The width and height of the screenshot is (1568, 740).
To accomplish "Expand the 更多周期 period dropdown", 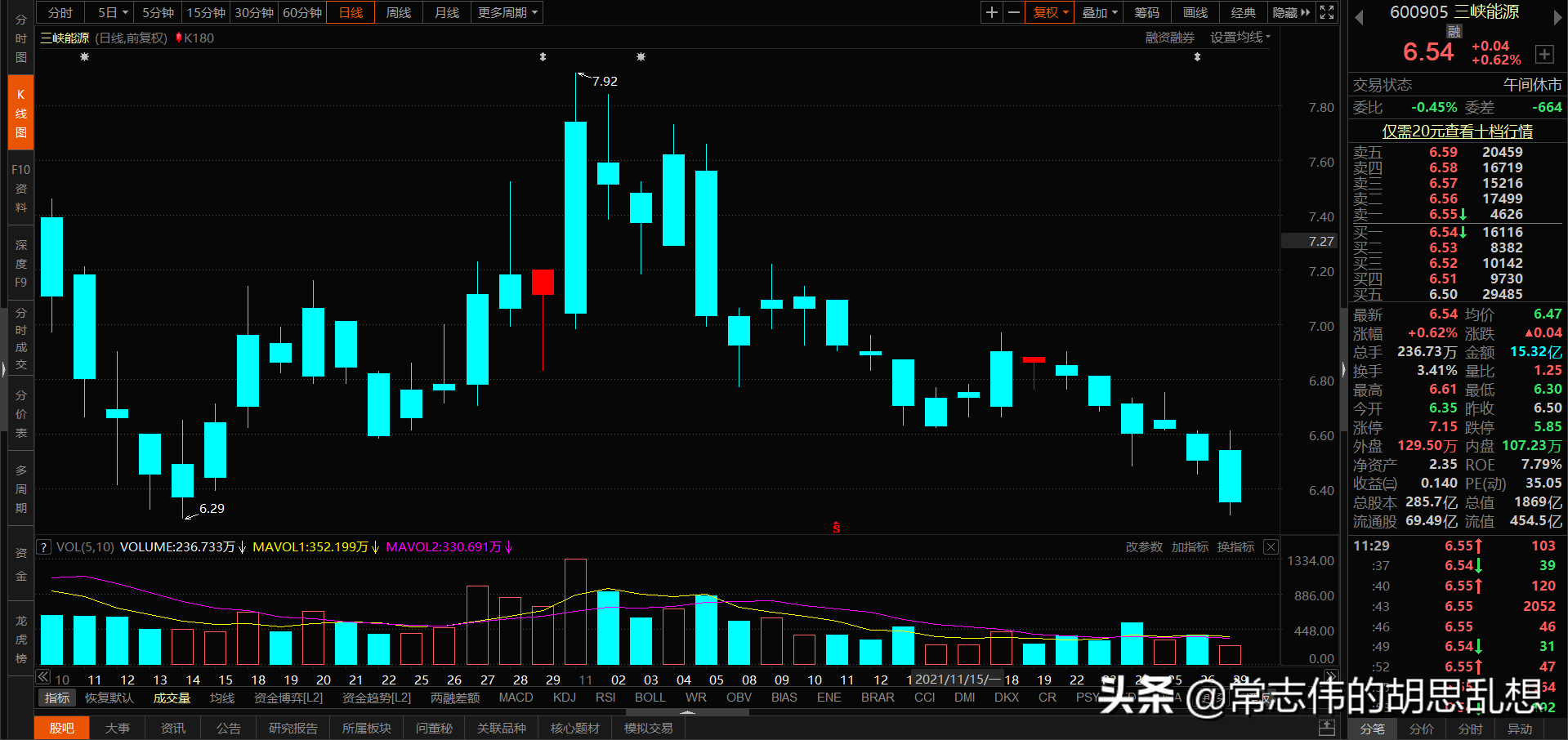I will [506, 12].
